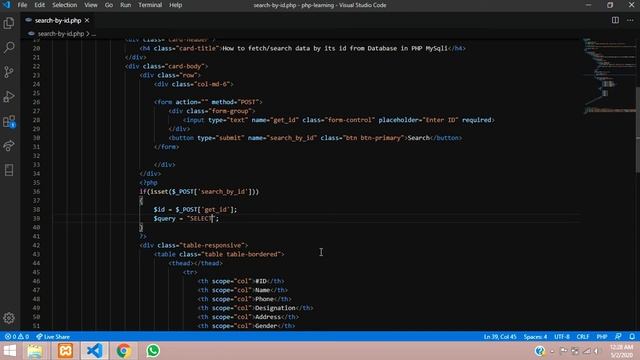Image resolution: width=640 pixels, height=360 pixels.
Task: Click the search-by-id.php breadcrumb item
Action: point(60,34)
